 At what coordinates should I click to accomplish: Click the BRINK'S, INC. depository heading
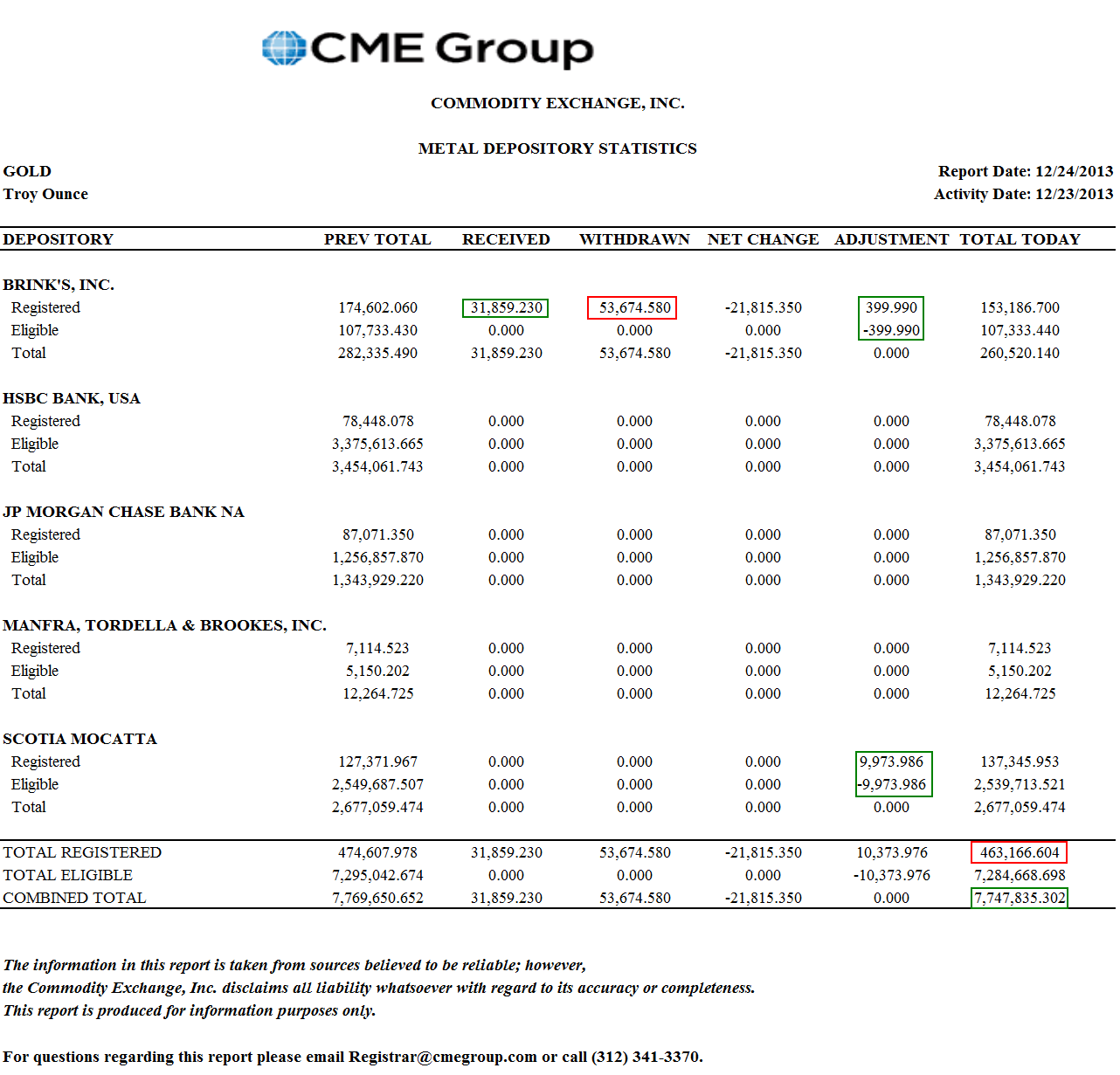tap(59, 285)
